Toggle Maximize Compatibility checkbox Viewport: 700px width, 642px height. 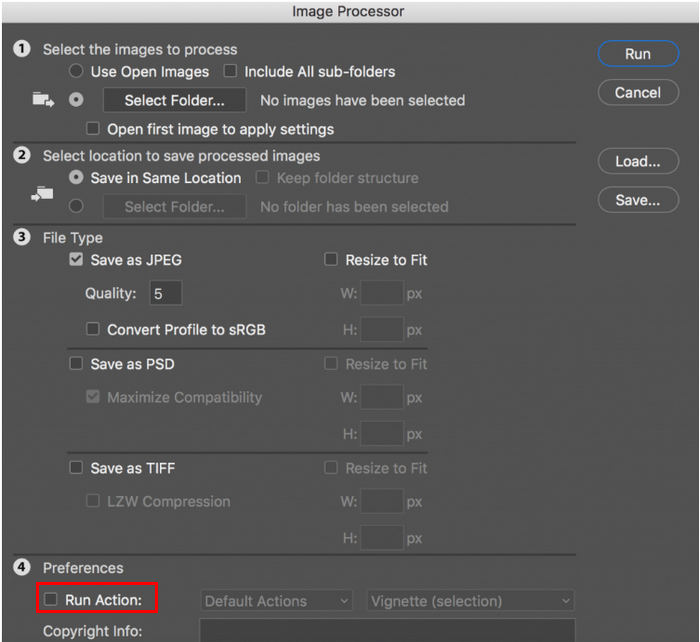click(x=92, y=396)
